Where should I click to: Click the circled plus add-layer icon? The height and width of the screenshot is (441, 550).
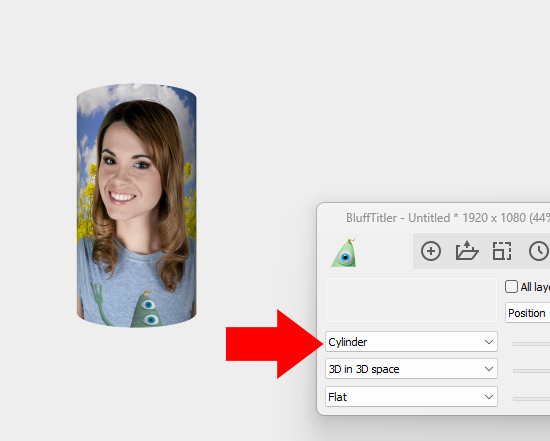point(431,251)
